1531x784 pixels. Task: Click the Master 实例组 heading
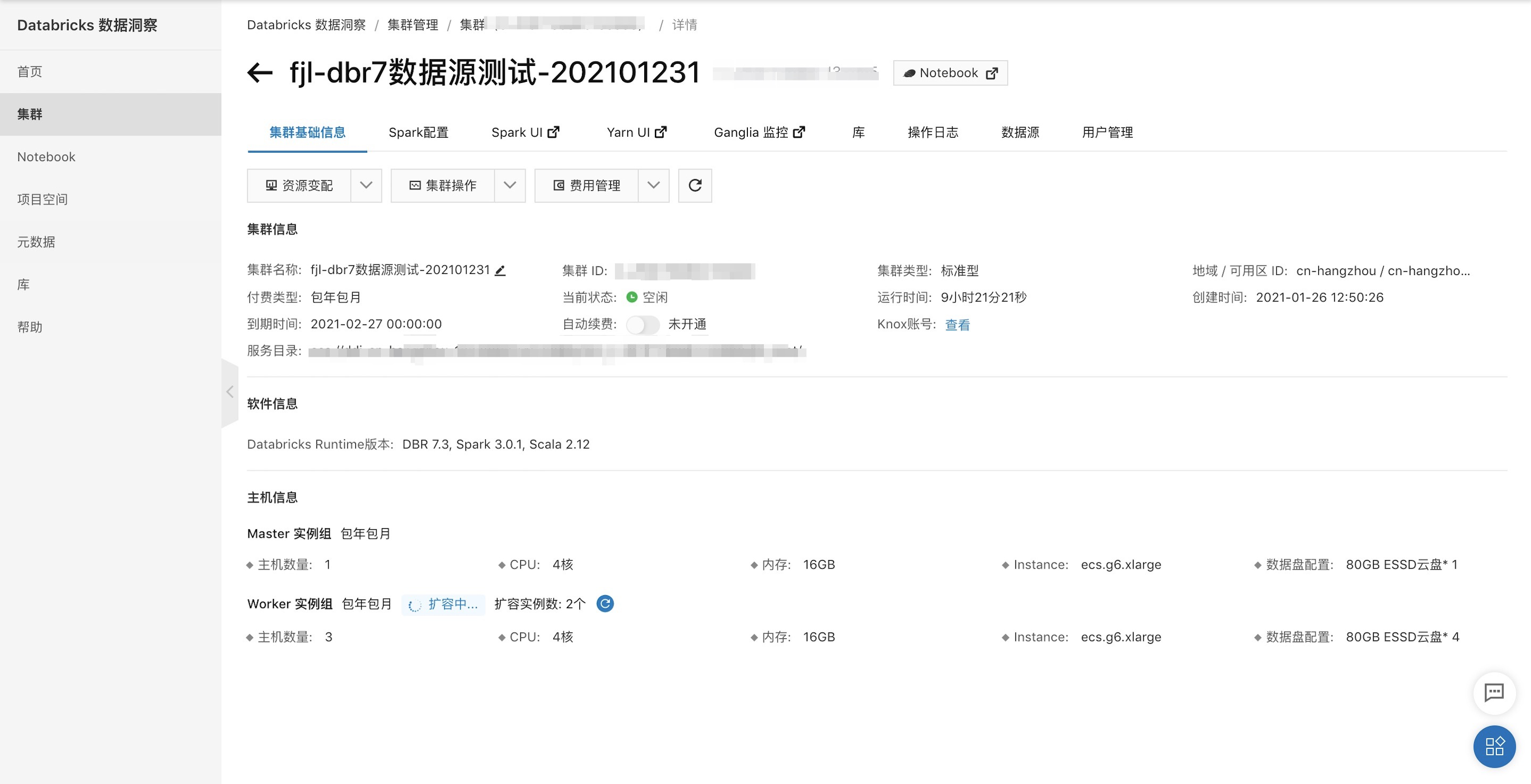289,534
